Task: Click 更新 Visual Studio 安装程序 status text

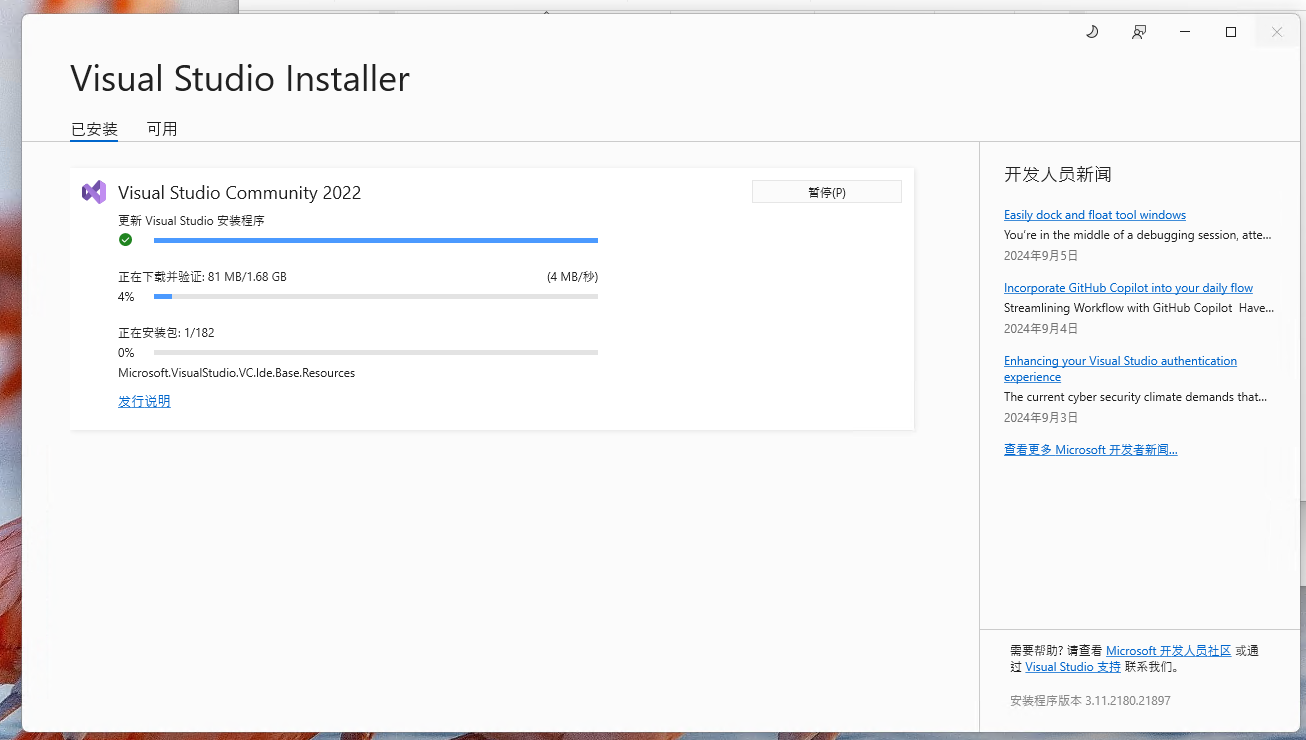Action: [191, 221]
